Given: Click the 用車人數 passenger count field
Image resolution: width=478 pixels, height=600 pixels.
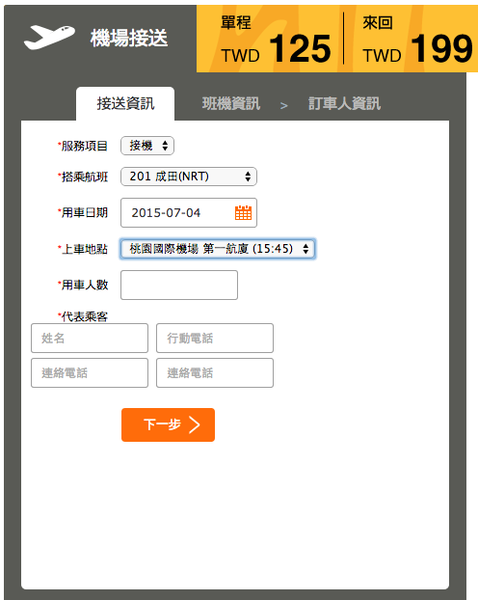Looking at the screenshot, I should 179,285.
